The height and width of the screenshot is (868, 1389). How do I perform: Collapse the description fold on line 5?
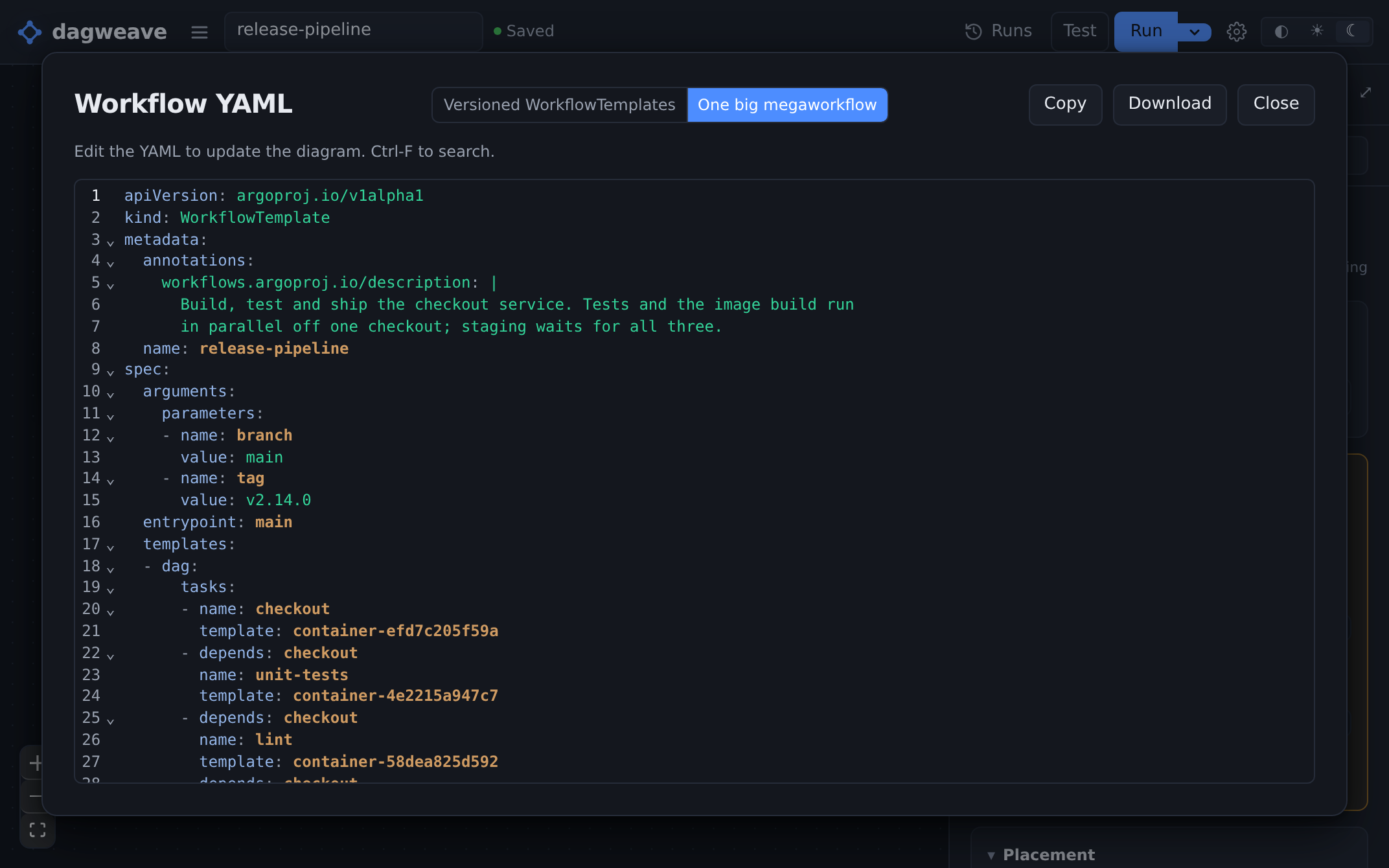tap(110, 286)
